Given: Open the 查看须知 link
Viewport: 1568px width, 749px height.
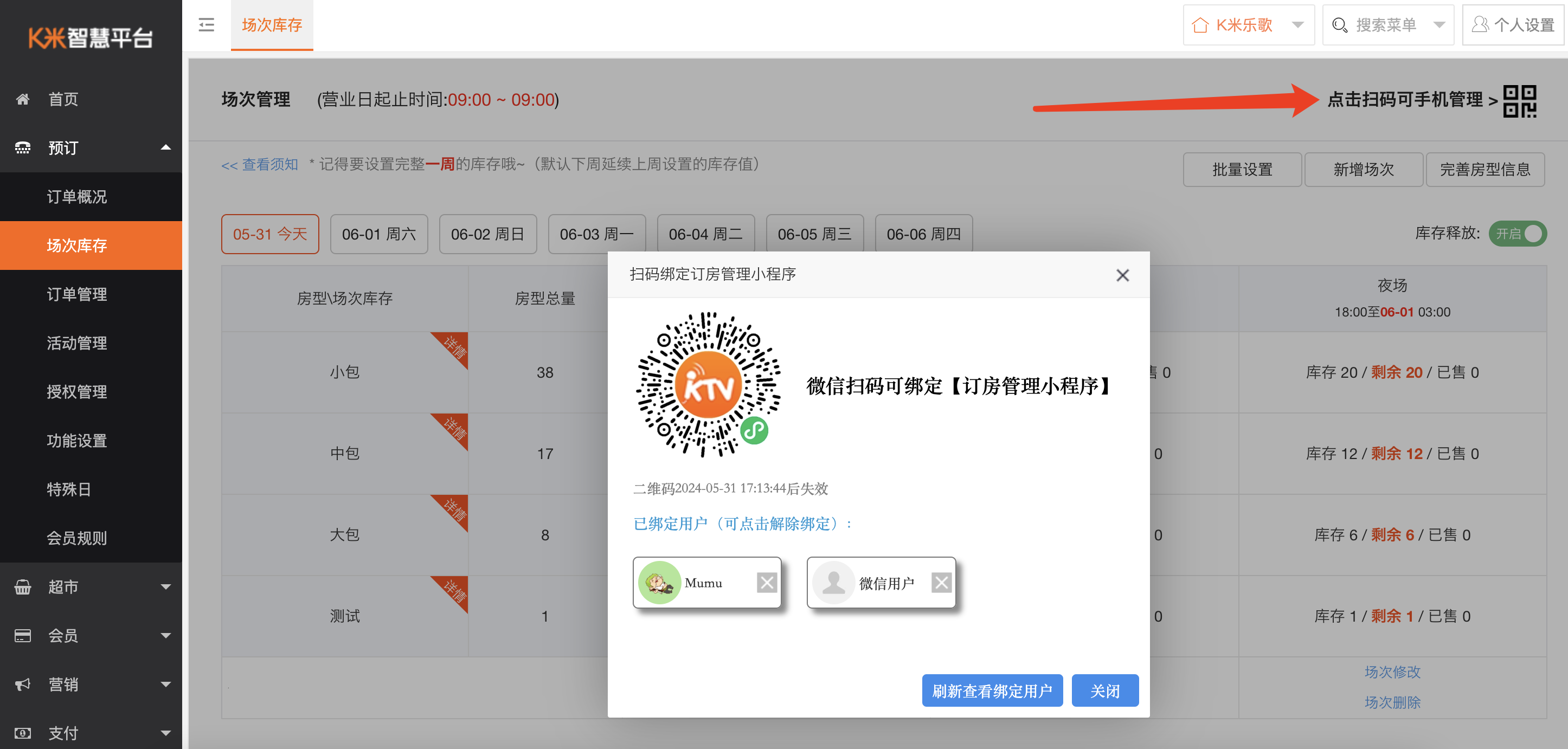Looking at the screenshot, I should (260, 164).
